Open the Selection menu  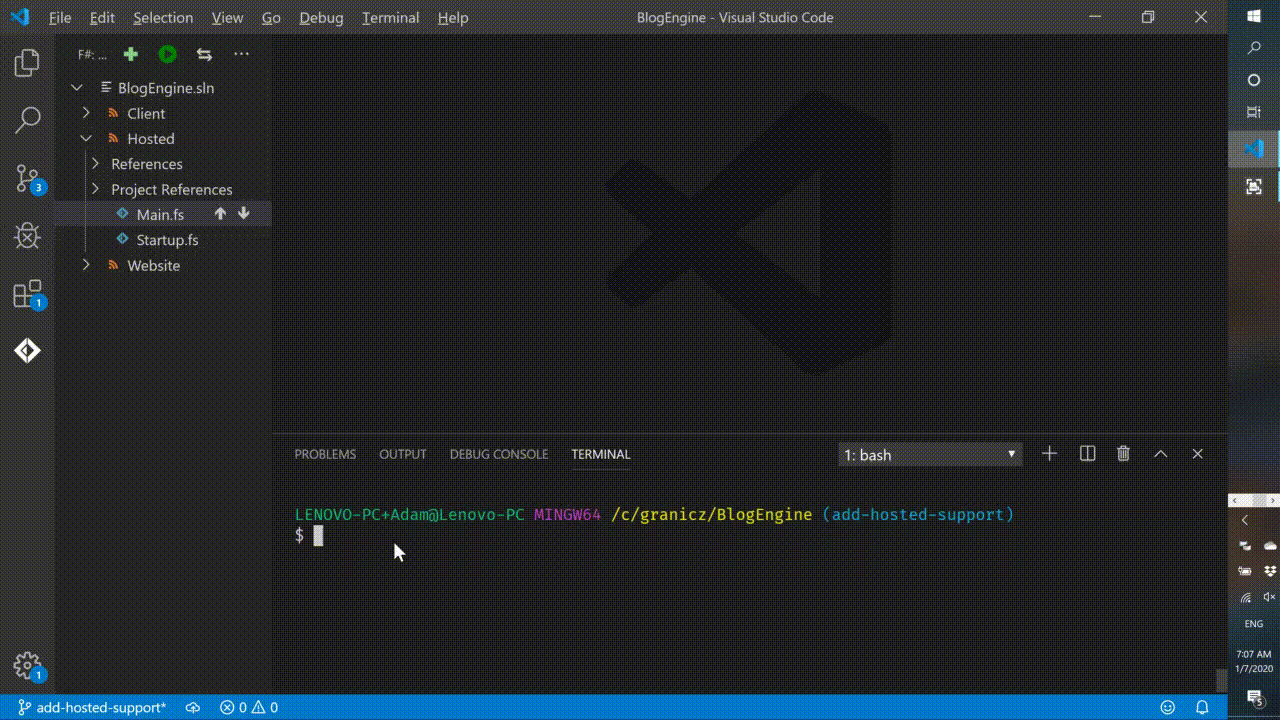(x=163, y=17)
